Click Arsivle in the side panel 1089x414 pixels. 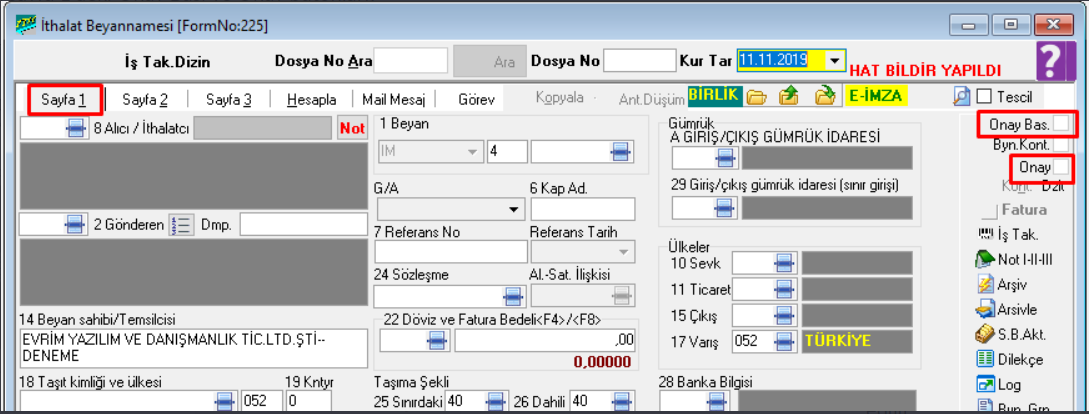(1007, 309)
